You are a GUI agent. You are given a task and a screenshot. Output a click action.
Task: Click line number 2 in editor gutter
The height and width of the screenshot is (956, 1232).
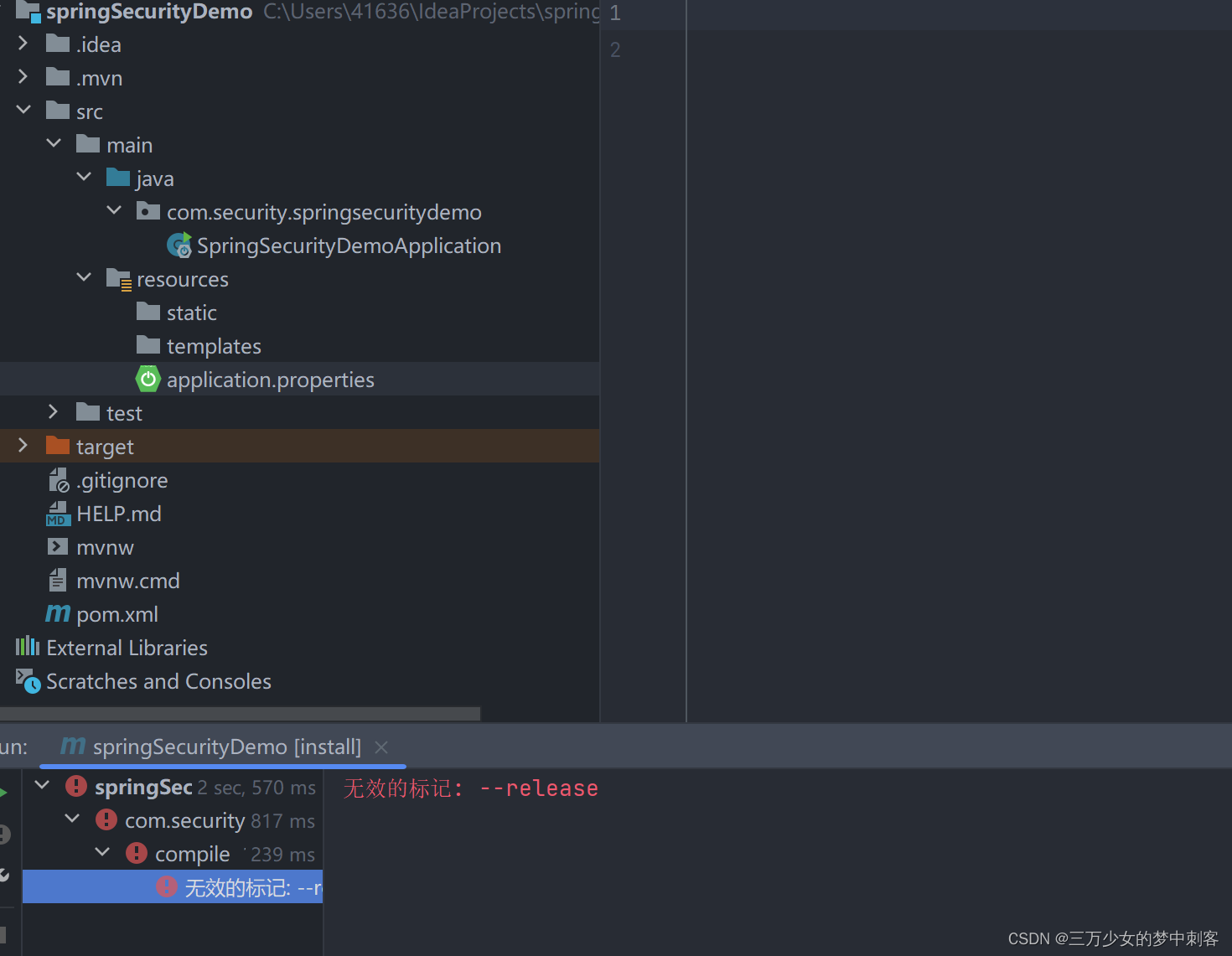pos(615,49)
